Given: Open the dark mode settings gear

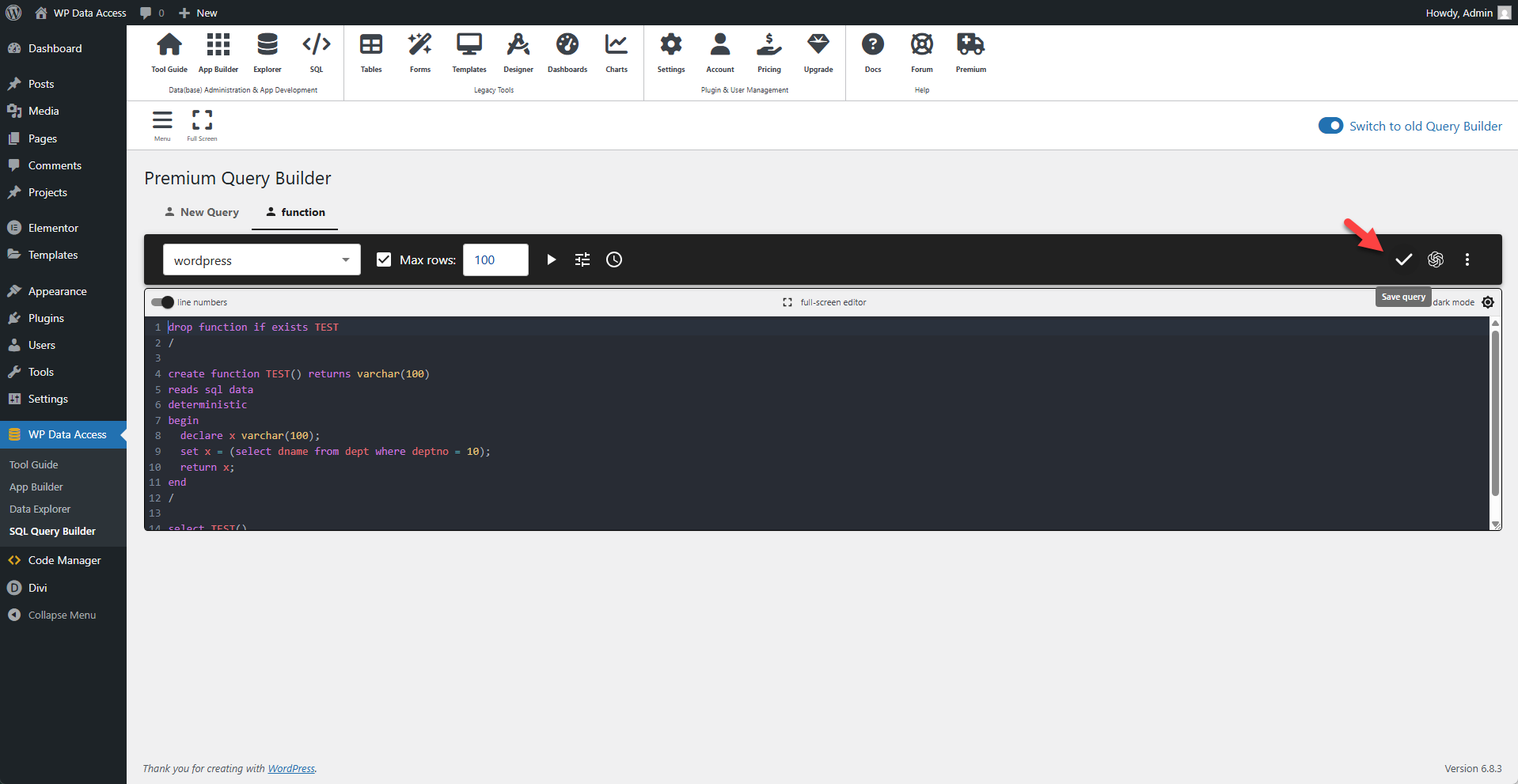Looking at the screenshot, I should [x=1488, y=302].
